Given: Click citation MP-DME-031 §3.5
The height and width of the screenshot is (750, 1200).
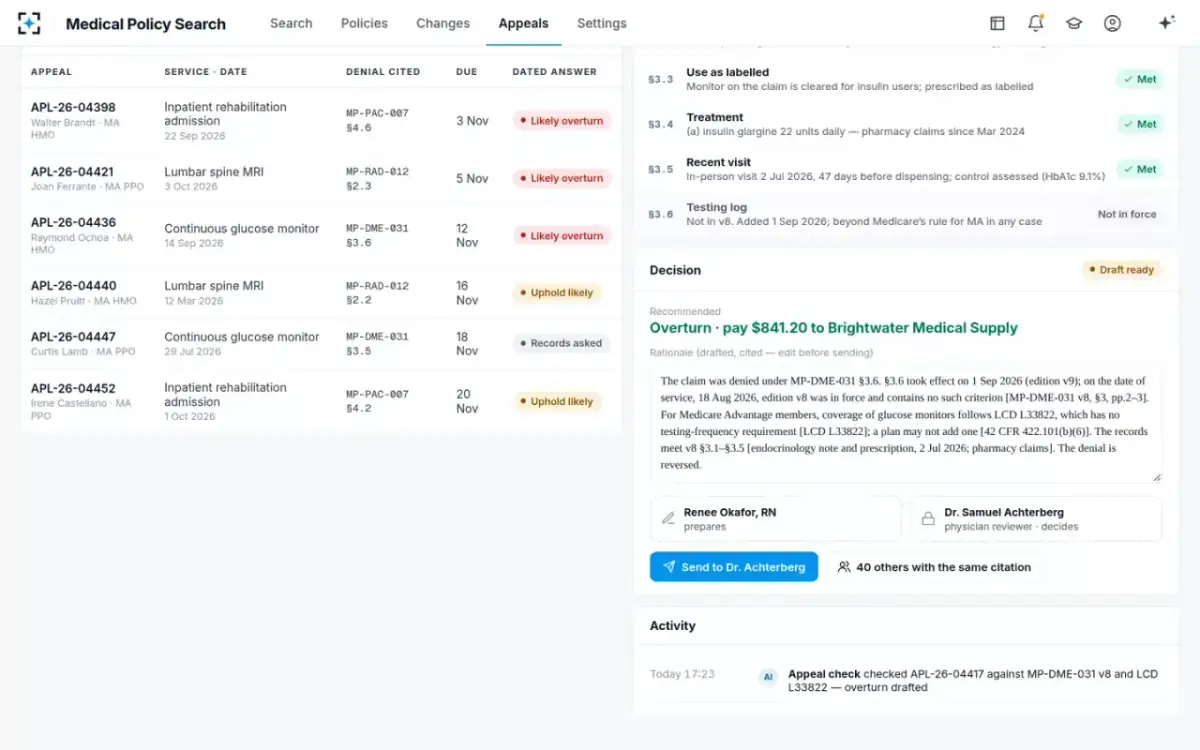Looking at the screenshot, I should (x=377, y=344).
